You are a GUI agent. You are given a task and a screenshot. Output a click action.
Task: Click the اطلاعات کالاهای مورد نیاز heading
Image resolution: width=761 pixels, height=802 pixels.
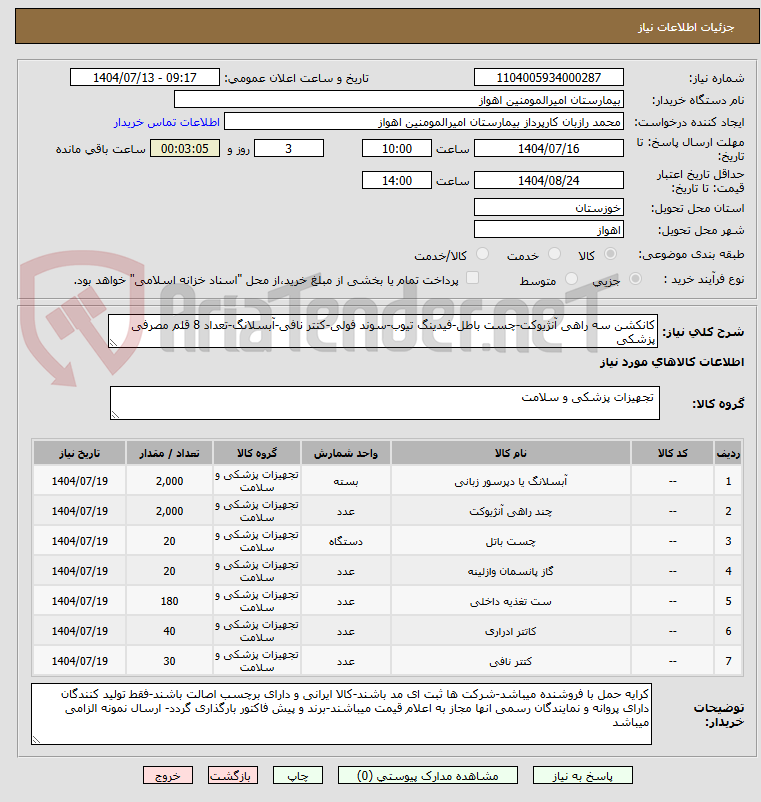coord(672,362)
